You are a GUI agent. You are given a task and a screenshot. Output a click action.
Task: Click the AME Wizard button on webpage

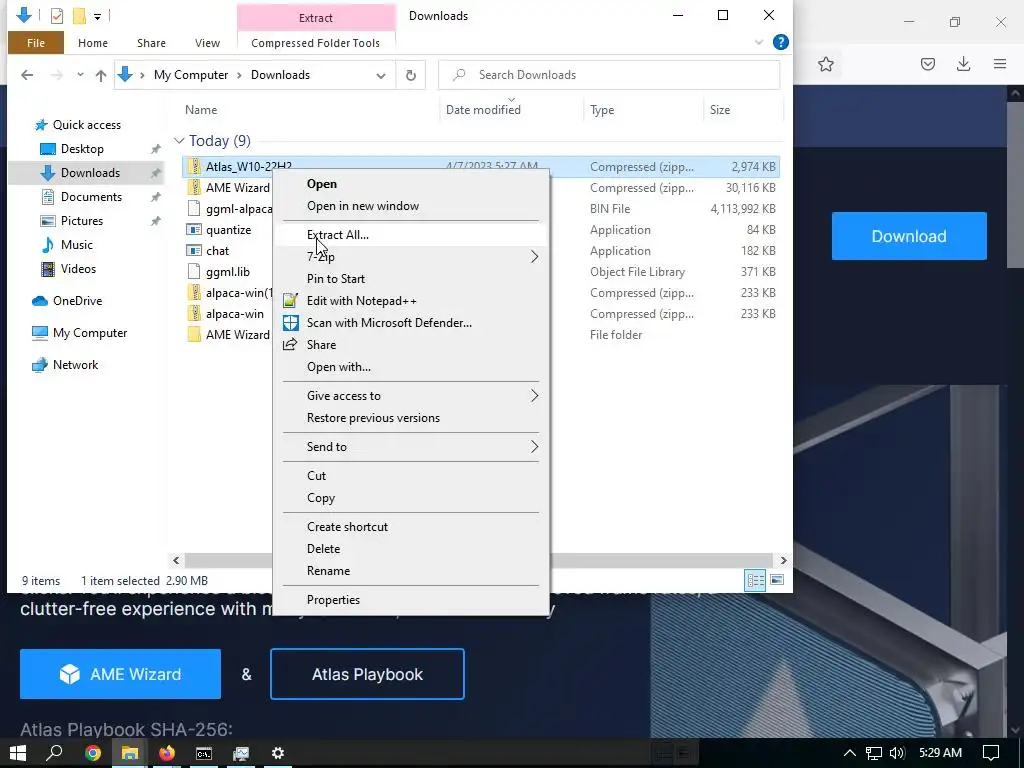point(120,674)
